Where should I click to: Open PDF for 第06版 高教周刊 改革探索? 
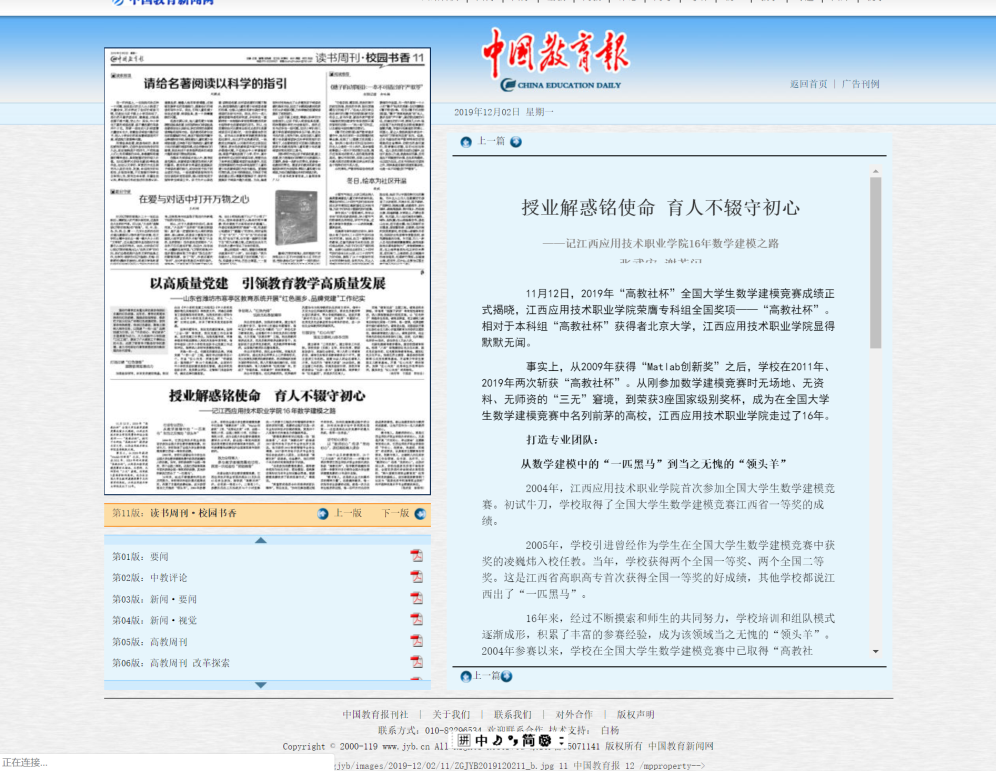[x=417, y=662]
